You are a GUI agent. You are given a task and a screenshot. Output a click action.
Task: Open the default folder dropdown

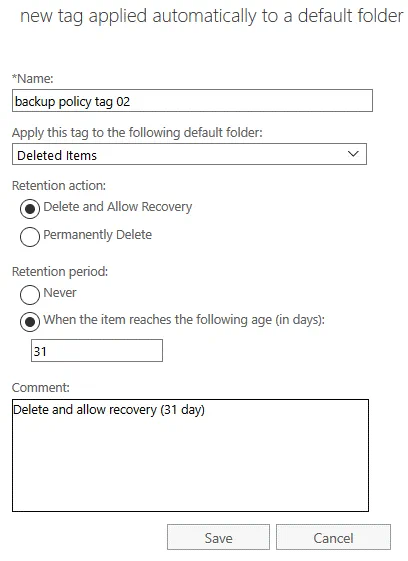coord(189,154)
